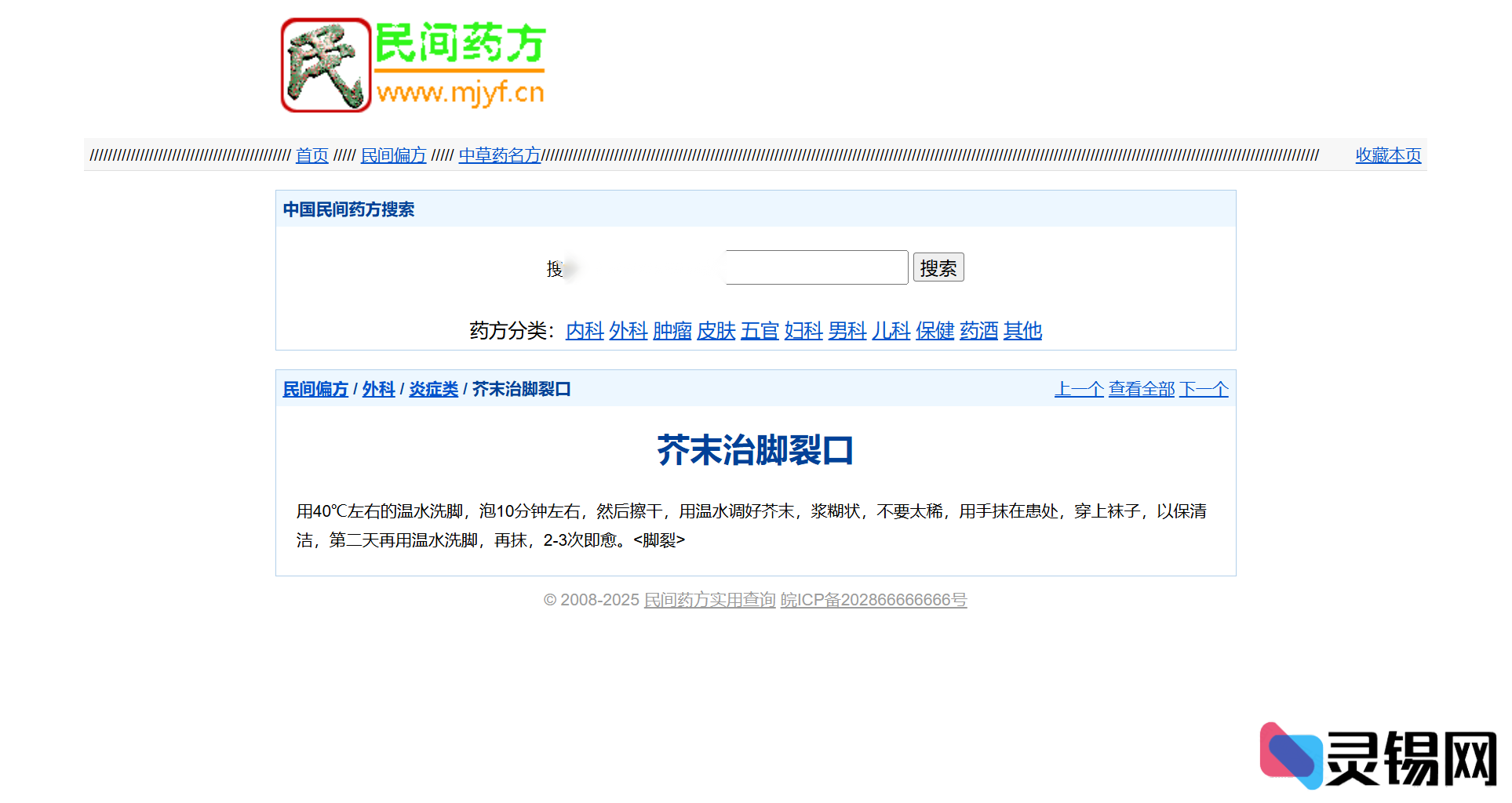Select the 外科 prescription category
1512x803 pixels.
tap(628, 331)
